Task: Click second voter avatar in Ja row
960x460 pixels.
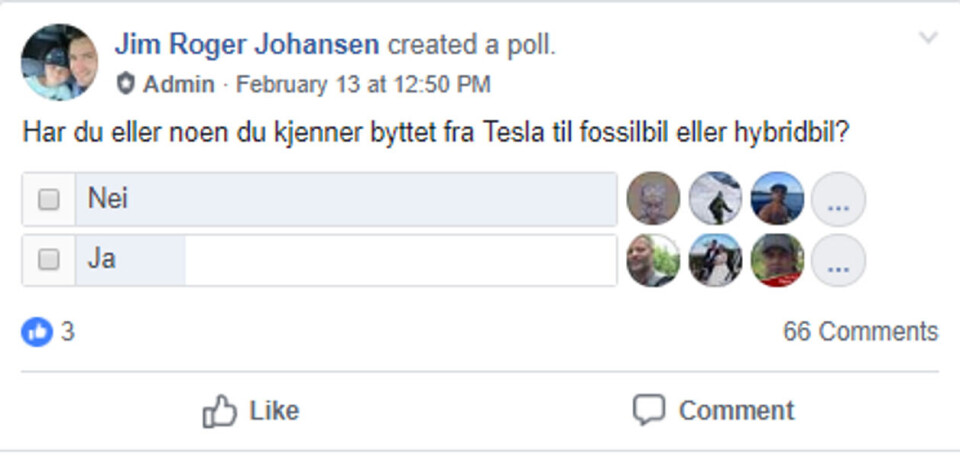Action: click(x=715, y=260)
